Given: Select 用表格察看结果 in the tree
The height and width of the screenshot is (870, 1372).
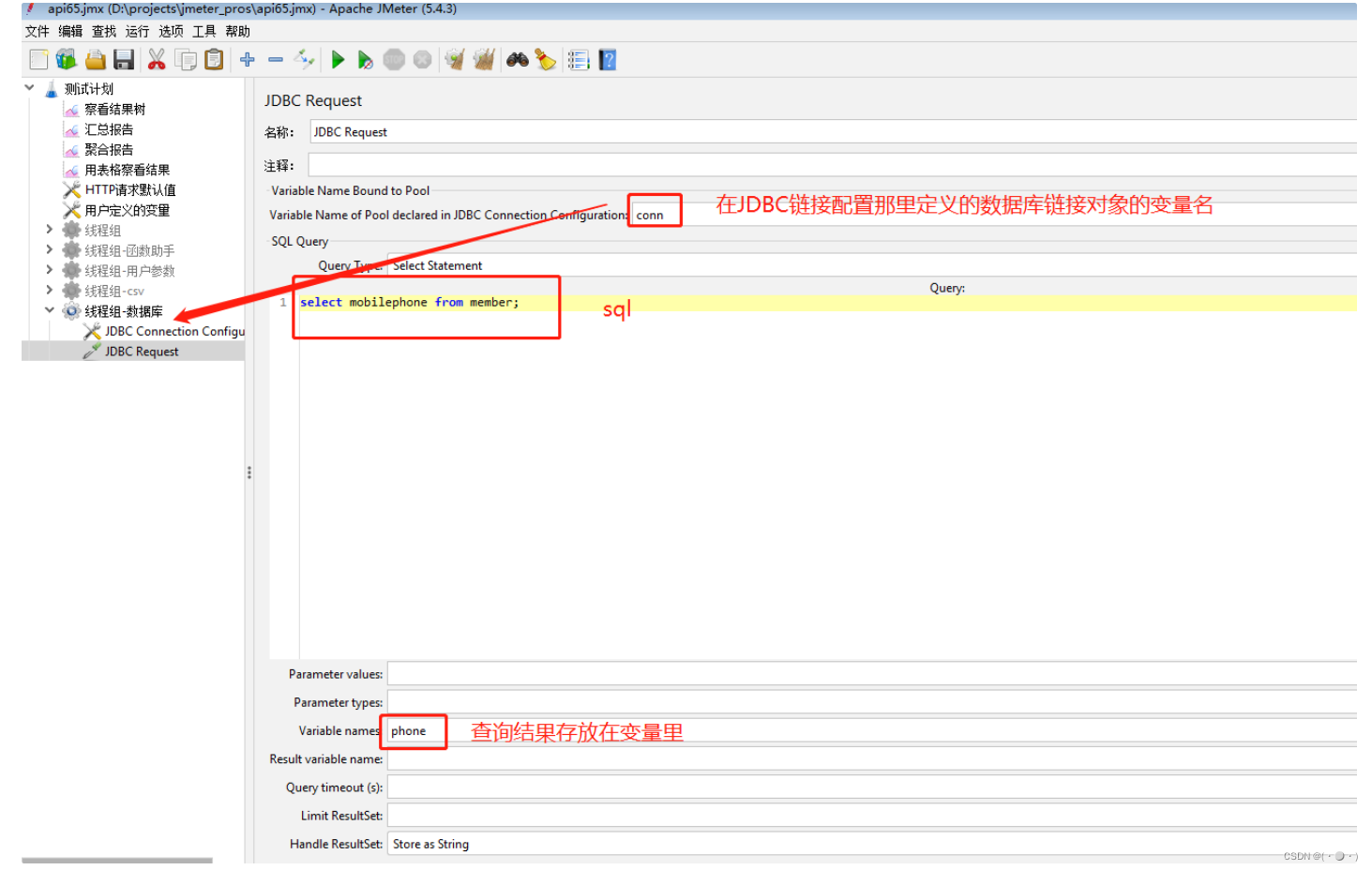Looking at the screenshot, I should [128, 170].
